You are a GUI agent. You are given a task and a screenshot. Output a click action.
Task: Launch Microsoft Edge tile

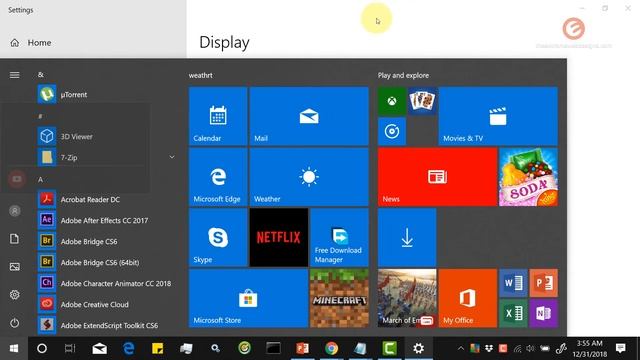coord(218,177)
